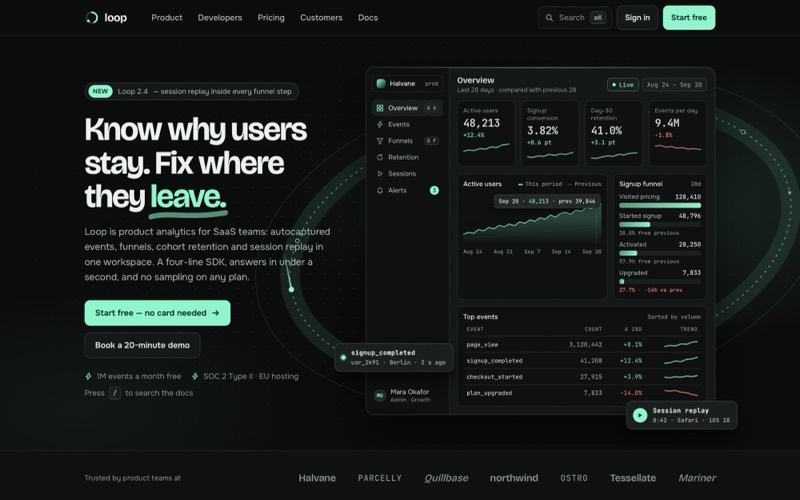Click the Overview grid icon in sidebar
800x500 pixels.
(380, 108)
